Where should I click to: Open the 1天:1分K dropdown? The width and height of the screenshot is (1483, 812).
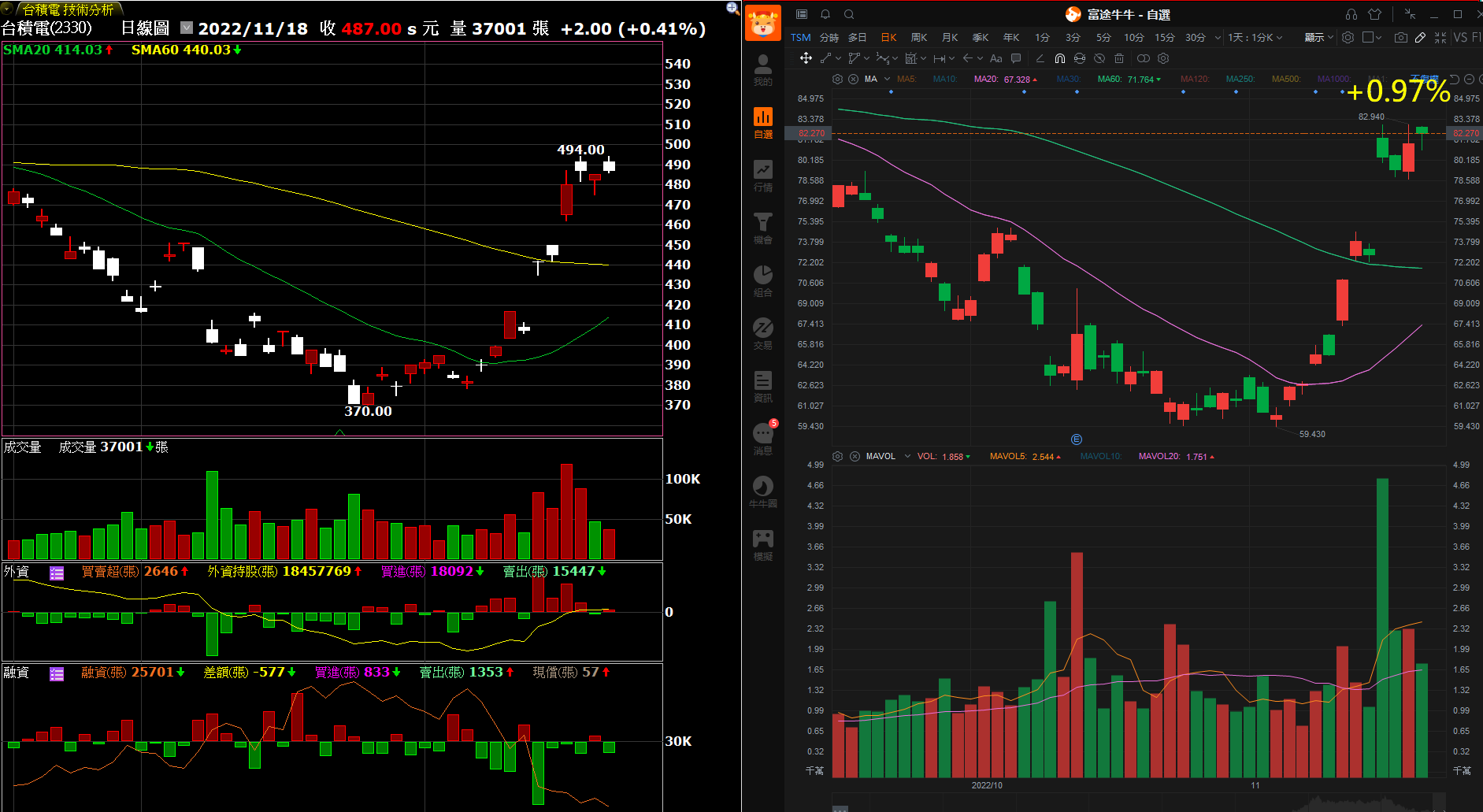coord(1255,37)
